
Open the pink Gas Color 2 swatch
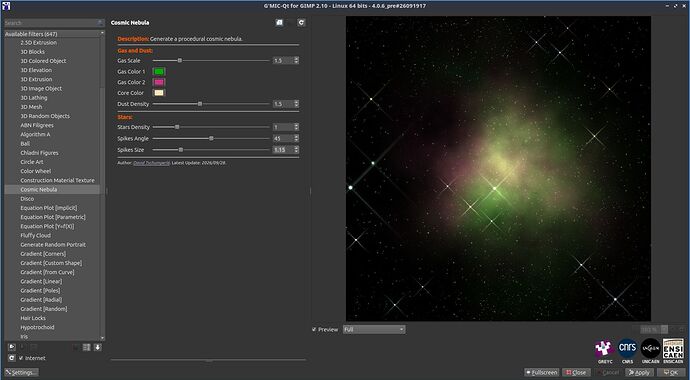[x=159, y=82]
